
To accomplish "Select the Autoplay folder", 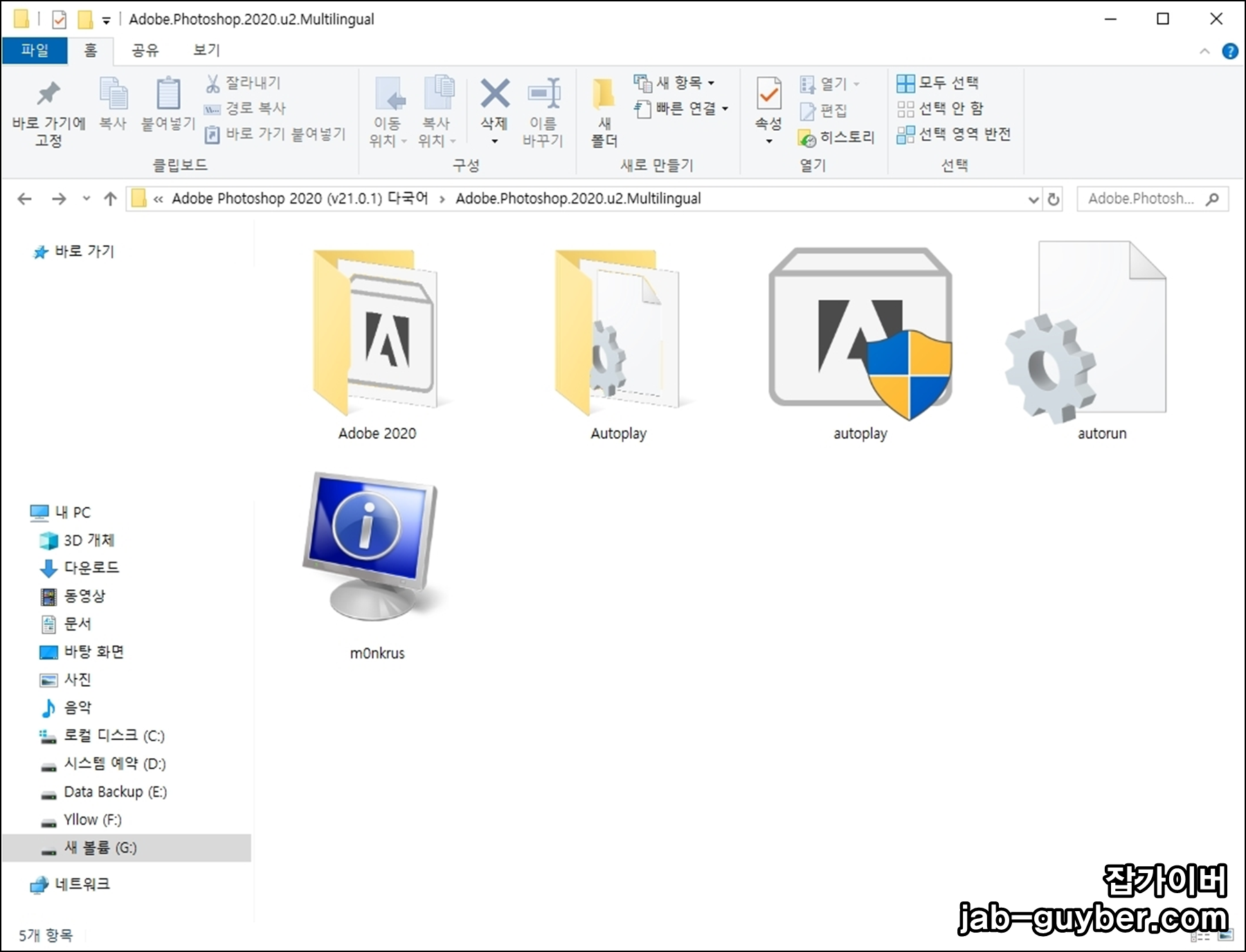I will pyautogui.click(x=619, y=345).
